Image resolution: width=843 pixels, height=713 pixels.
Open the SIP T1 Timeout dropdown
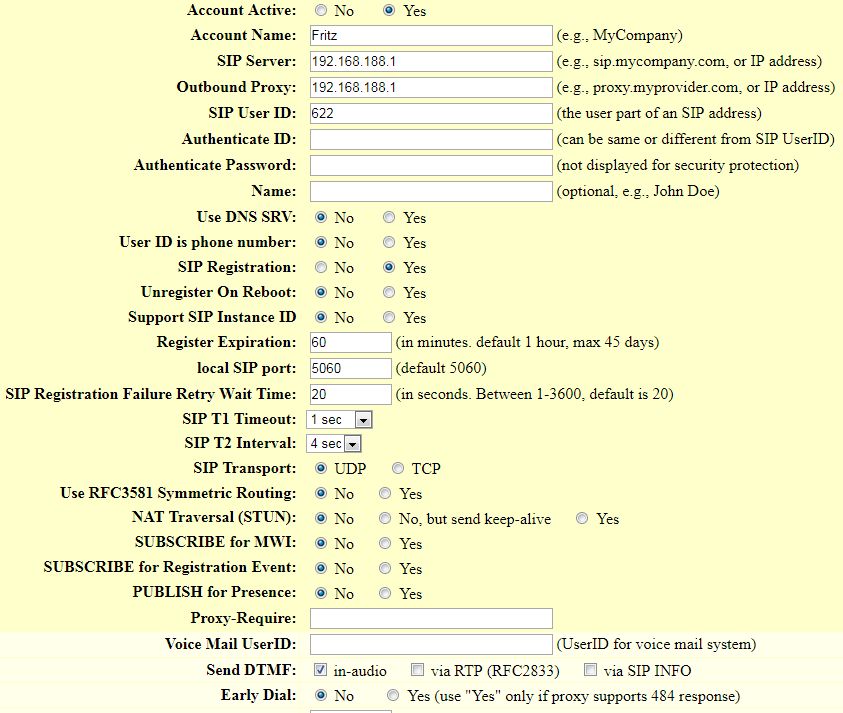[x=340, y=420]
